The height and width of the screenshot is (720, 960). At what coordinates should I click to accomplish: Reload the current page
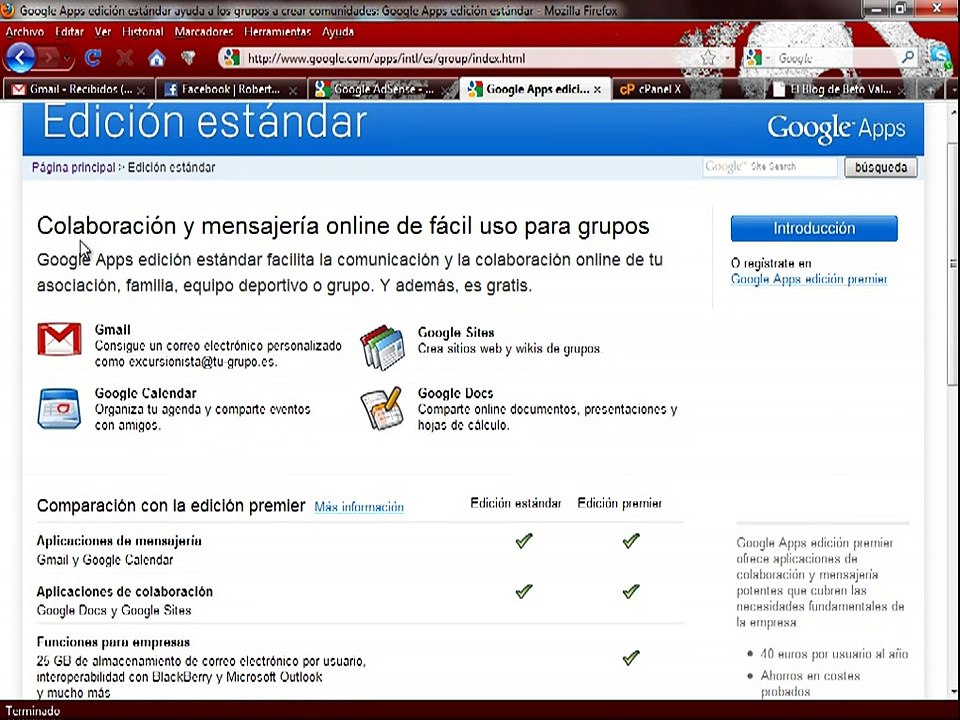tap(93, 58)
